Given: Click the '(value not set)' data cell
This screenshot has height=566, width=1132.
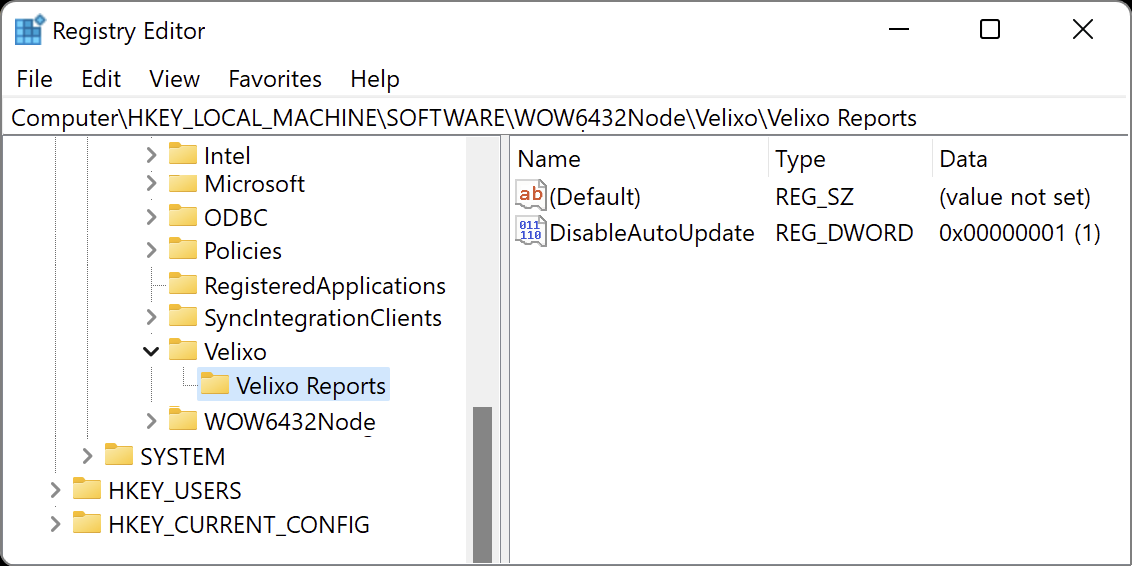Looking at the screenshot, I should pyautogui.click(x=1015, y=196).
